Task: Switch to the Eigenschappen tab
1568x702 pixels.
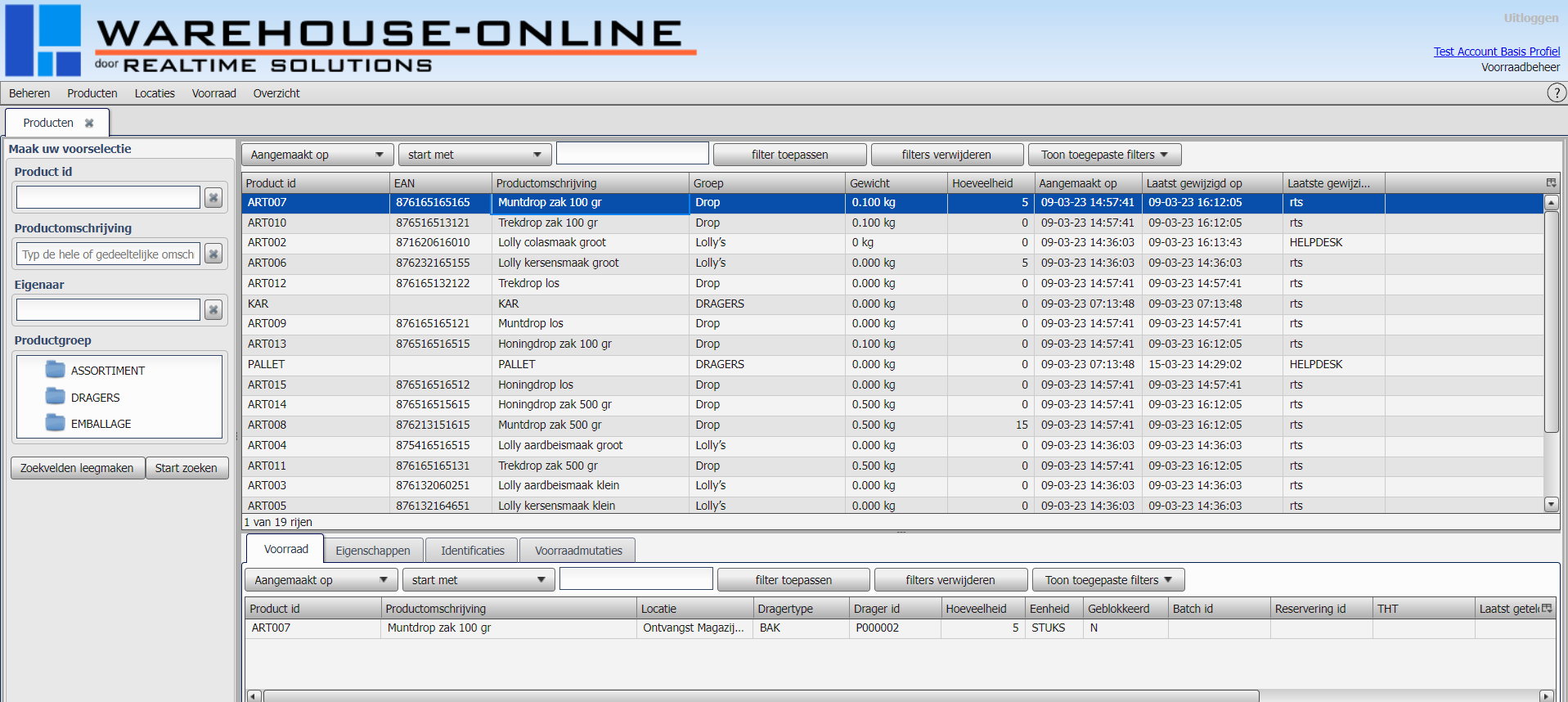Action: point(373,551)
